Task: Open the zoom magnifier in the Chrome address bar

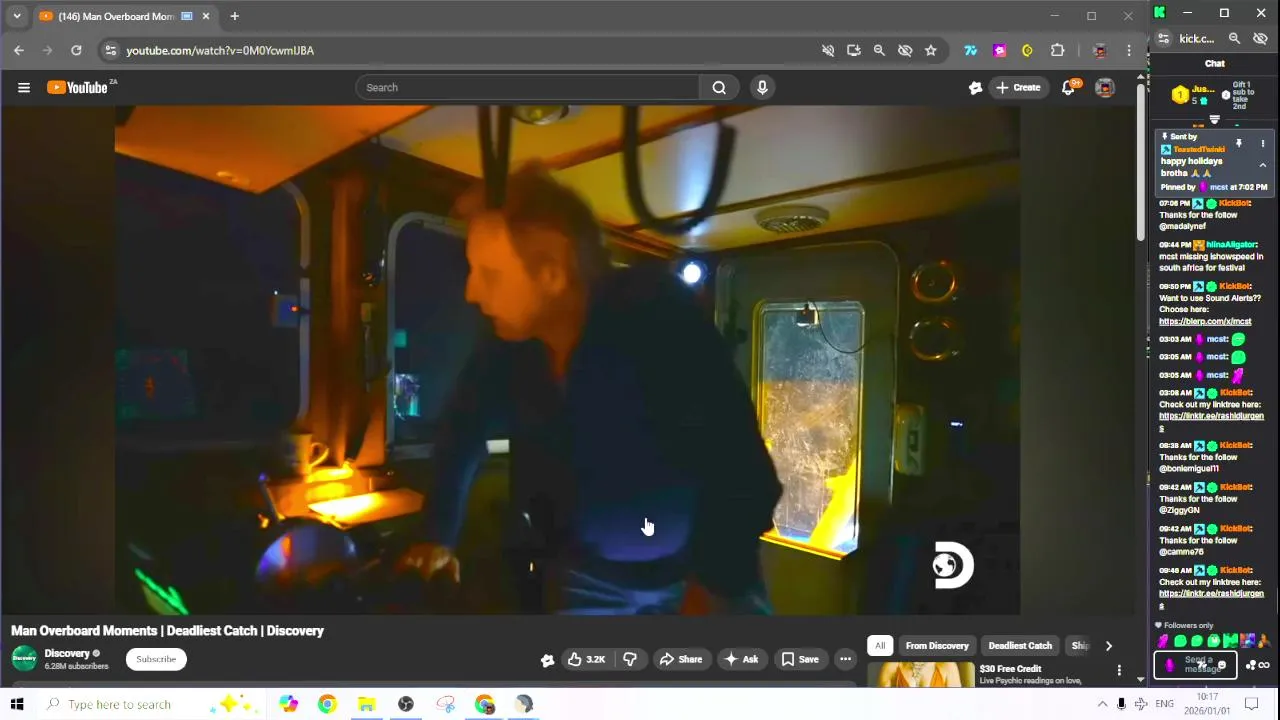Action: pos(879,50)
